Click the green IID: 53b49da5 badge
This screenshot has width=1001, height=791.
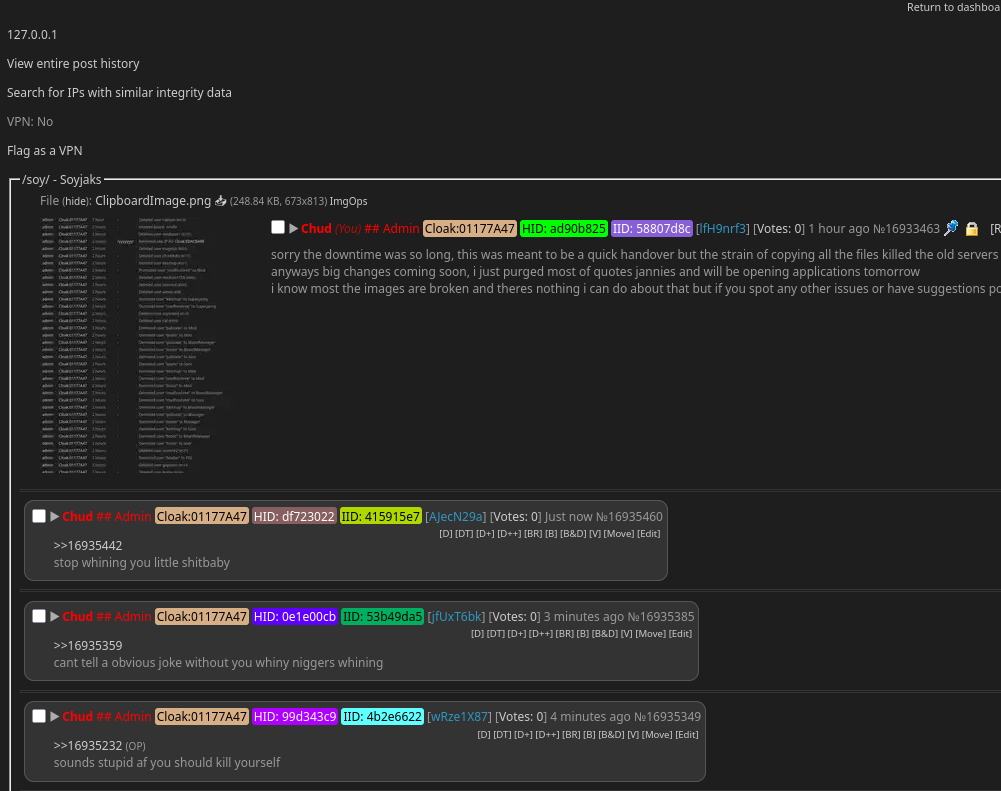tap(382, 617)
